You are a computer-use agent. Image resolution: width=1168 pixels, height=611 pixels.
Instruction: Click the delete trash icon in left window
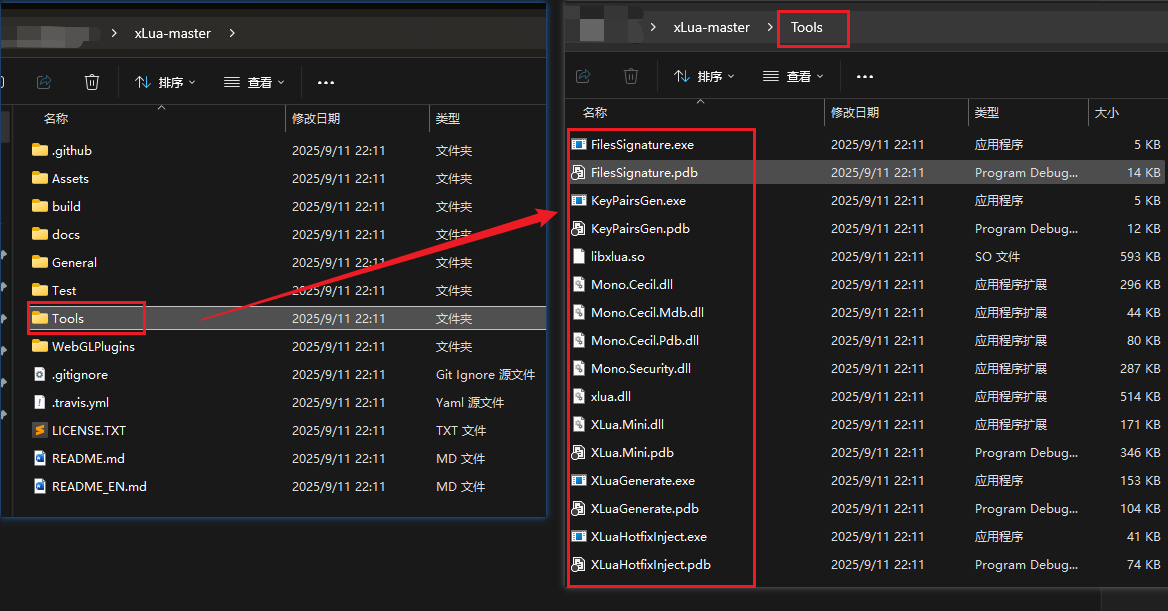click(x=92, y=82)
